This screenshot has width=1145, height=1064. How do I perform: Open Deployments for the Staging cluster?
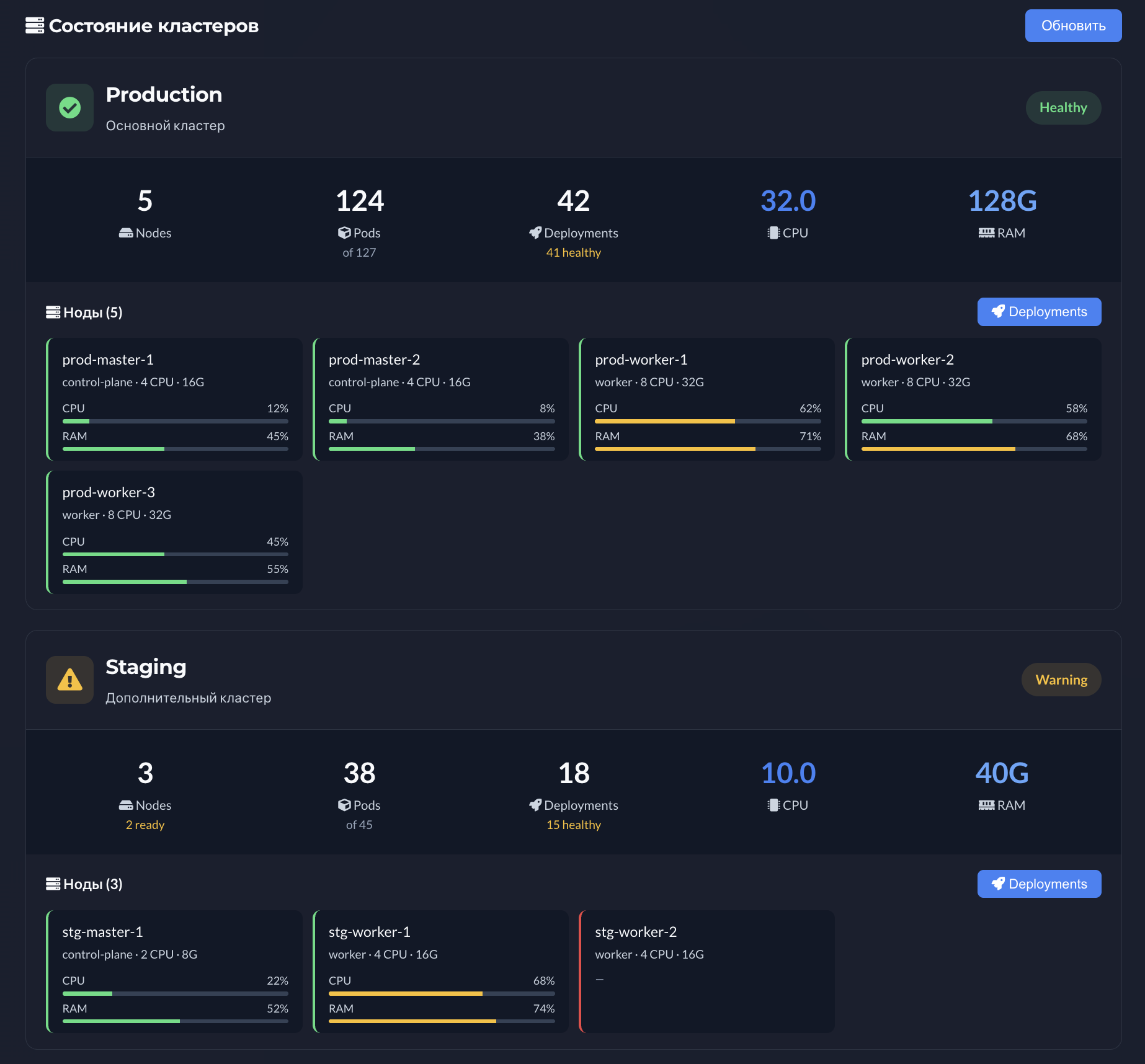(1039, 884)
